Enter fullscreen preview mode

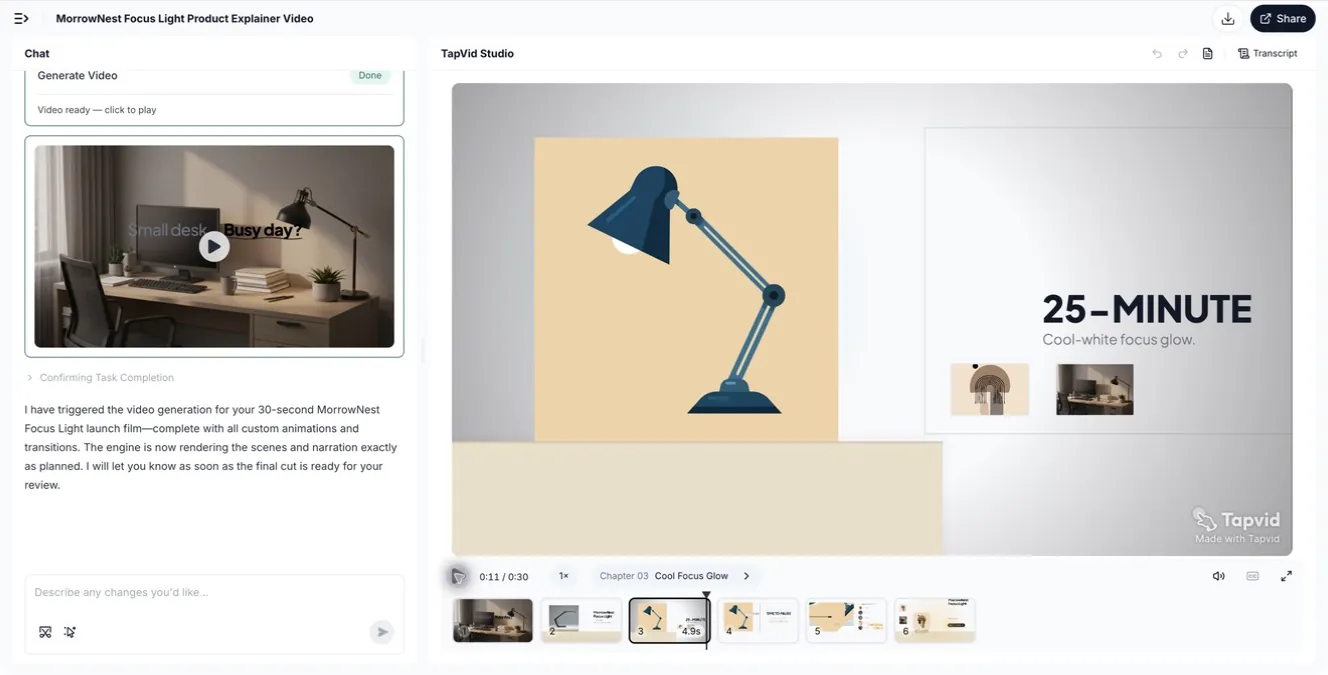click(1286, 576)
